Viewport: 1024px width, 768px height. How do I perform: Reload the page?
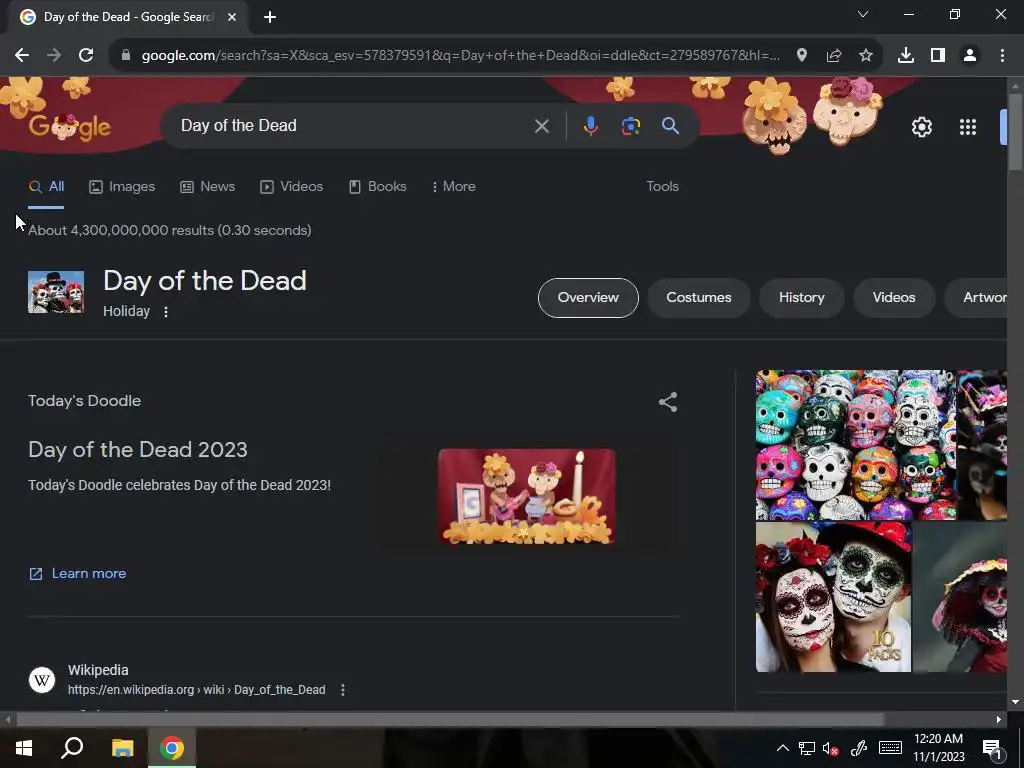86,56
